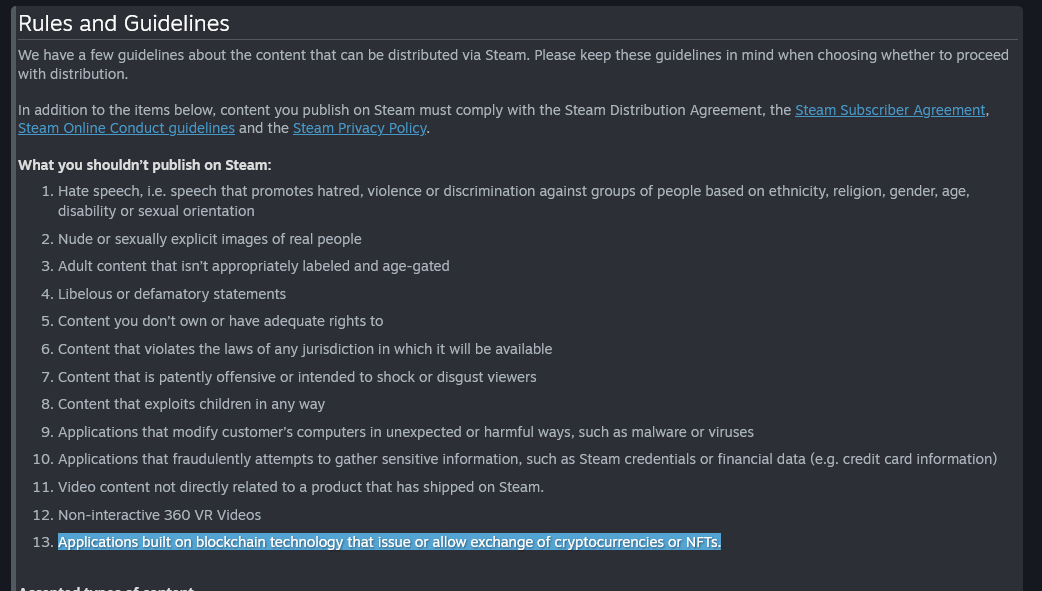Click the "Content that exploits children" item
Image resolution: width=1042 pixels, height=591 pixels.
191,404
